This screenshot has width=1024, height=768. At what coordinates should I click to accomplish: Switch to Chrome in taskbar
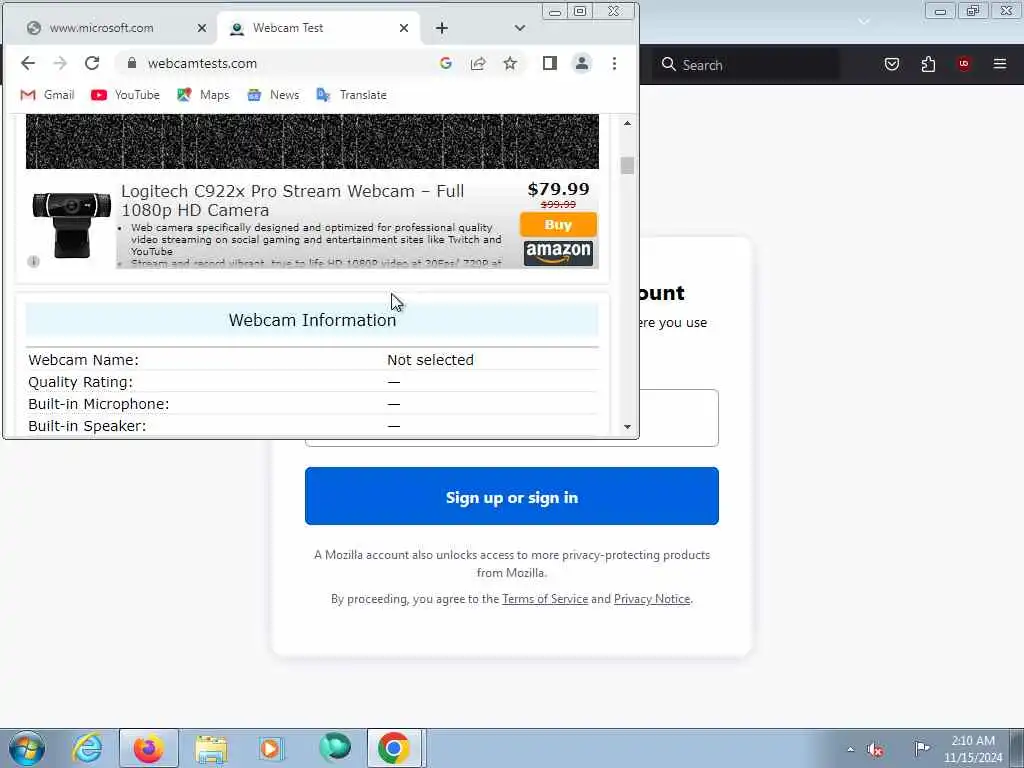click(394, 748)
